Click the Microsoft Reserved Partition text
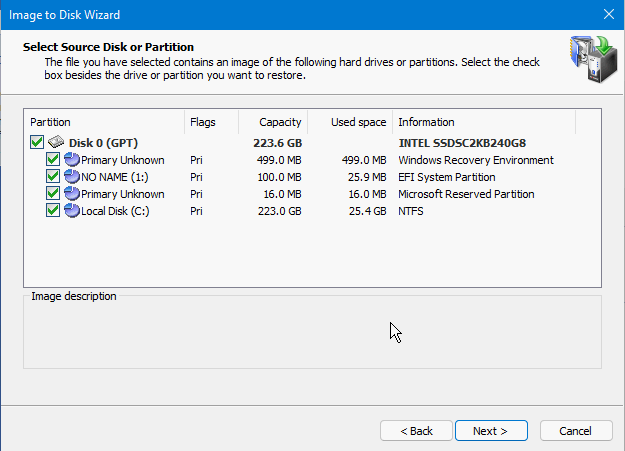The image size is (625, 451). point(466,194)
